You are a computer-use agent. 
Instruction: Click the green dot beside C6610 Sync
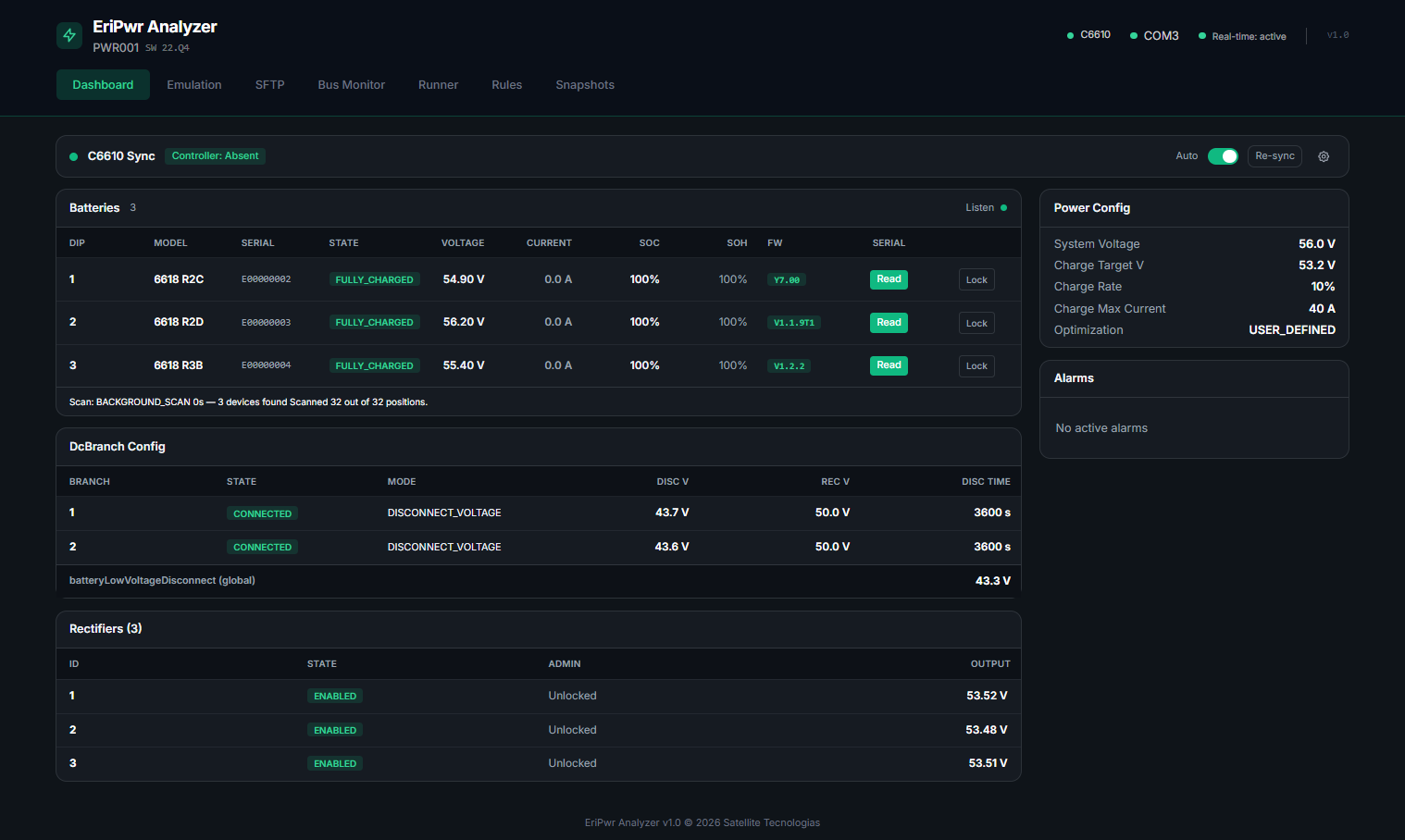(72, 156)
